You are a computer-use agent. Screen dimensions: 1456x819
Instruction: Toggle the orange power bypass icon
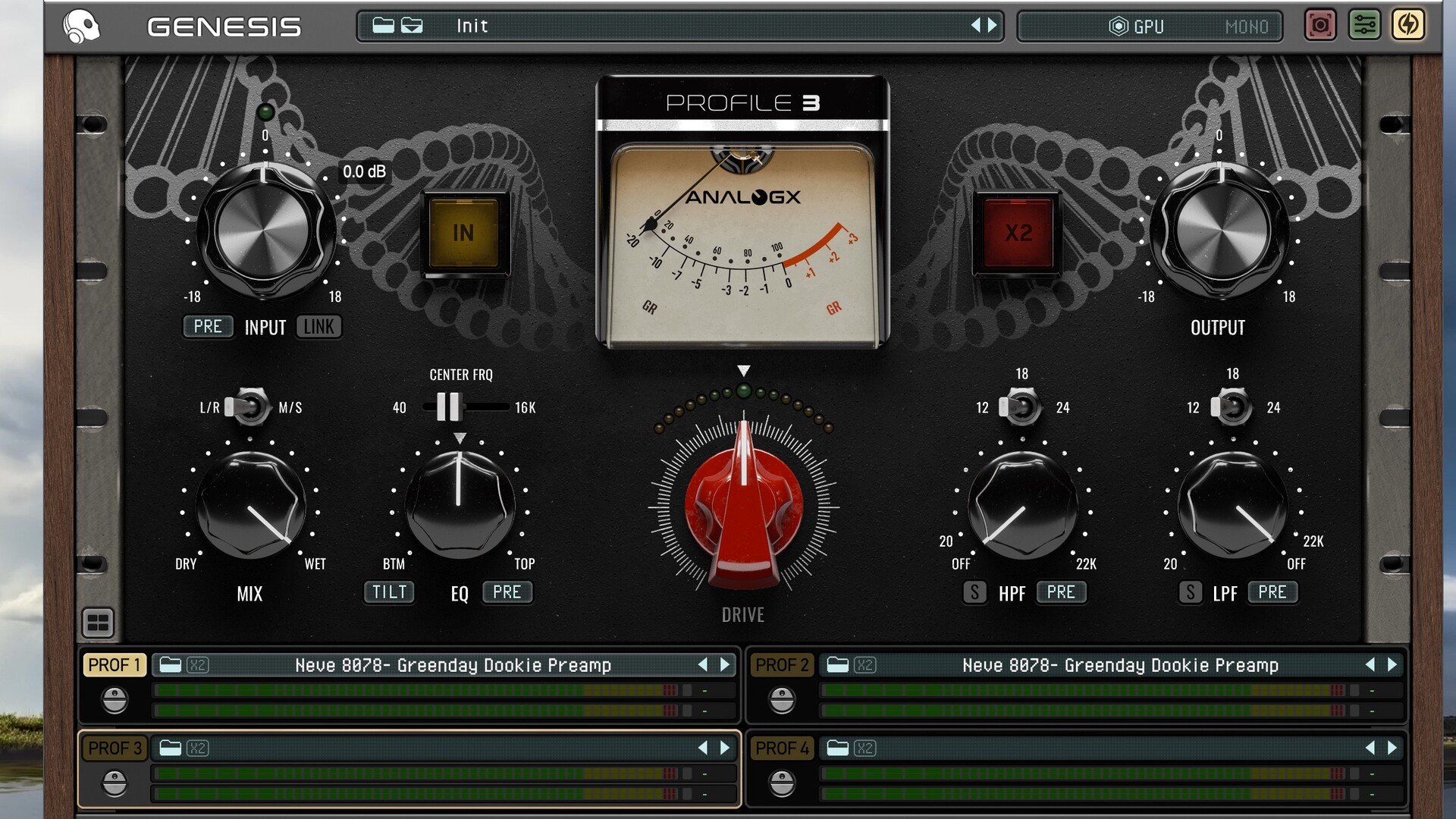pos(1408,26)
